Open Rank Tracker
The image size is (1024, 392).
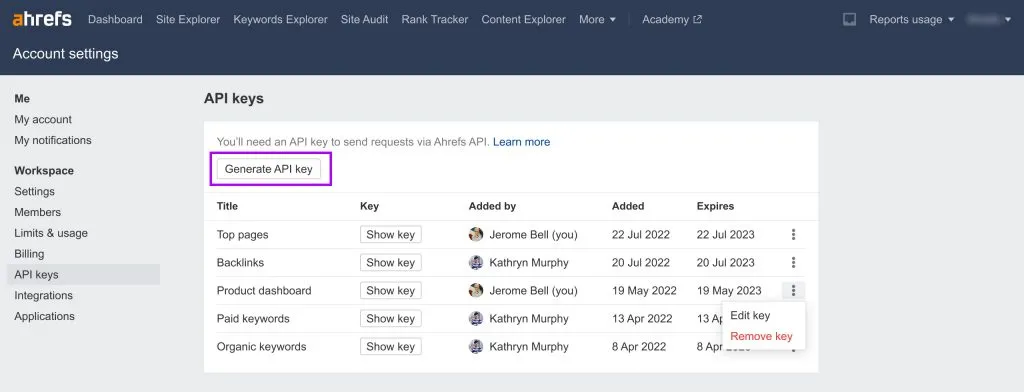434,20
